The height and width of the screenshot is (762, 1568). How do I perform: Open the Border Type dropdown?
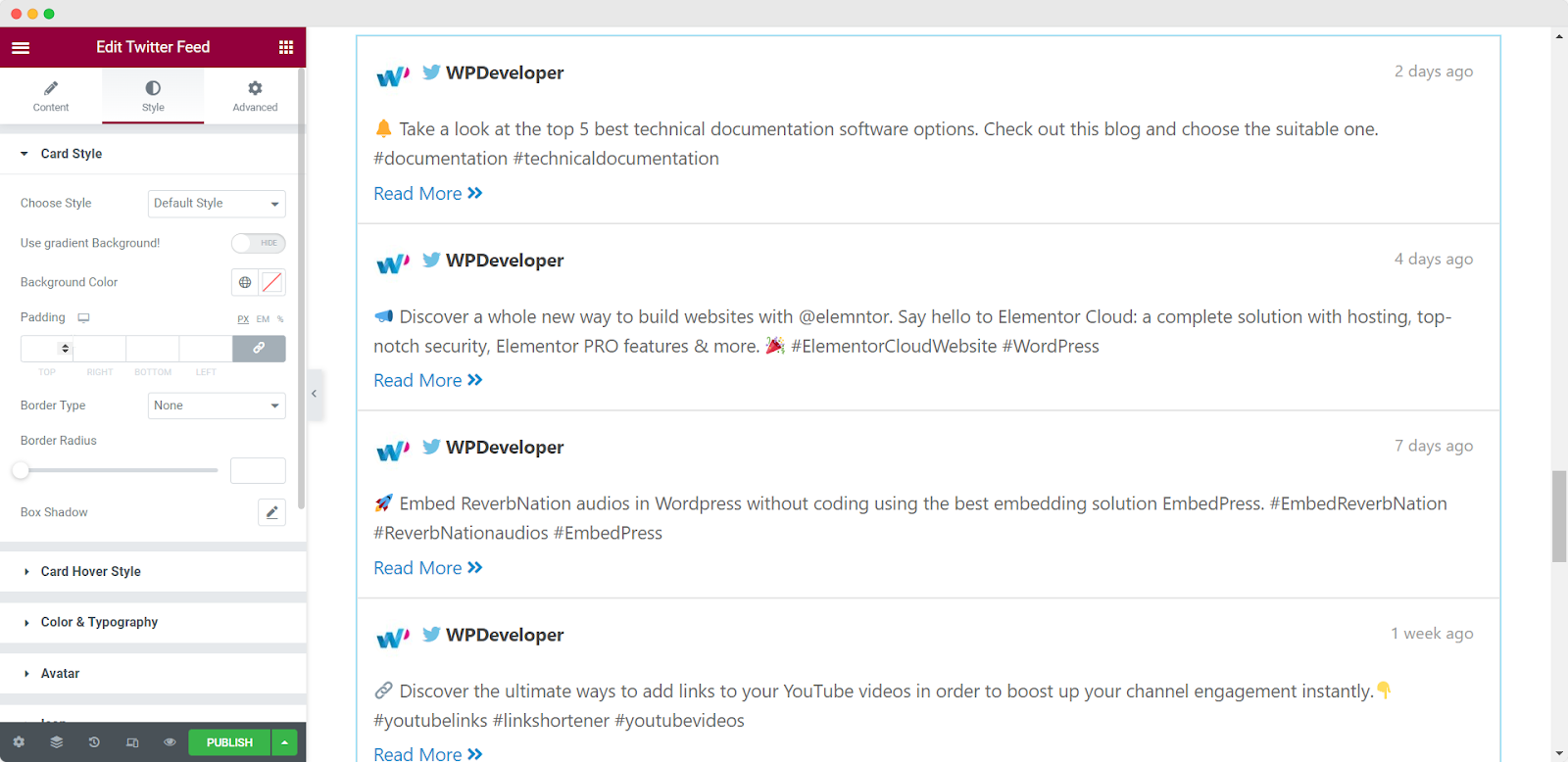[x=217, y=405]
